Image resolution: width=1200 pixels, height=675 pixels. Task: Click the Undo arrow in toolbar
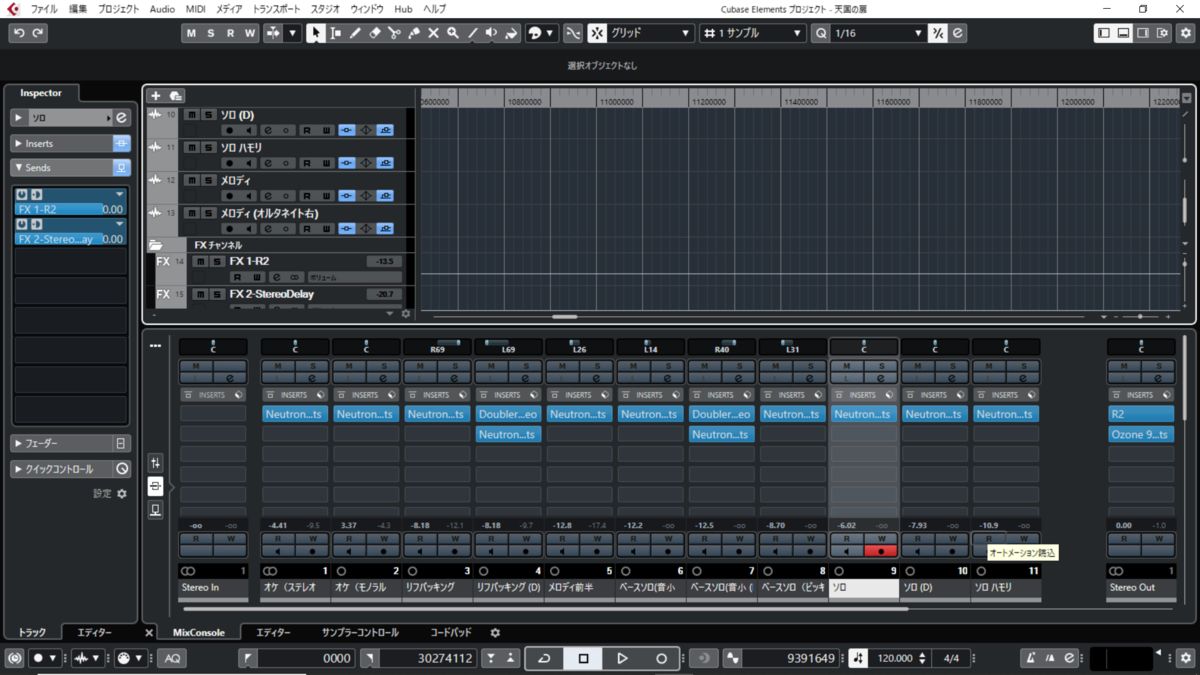pyautogui.click(x=19, y=33)
